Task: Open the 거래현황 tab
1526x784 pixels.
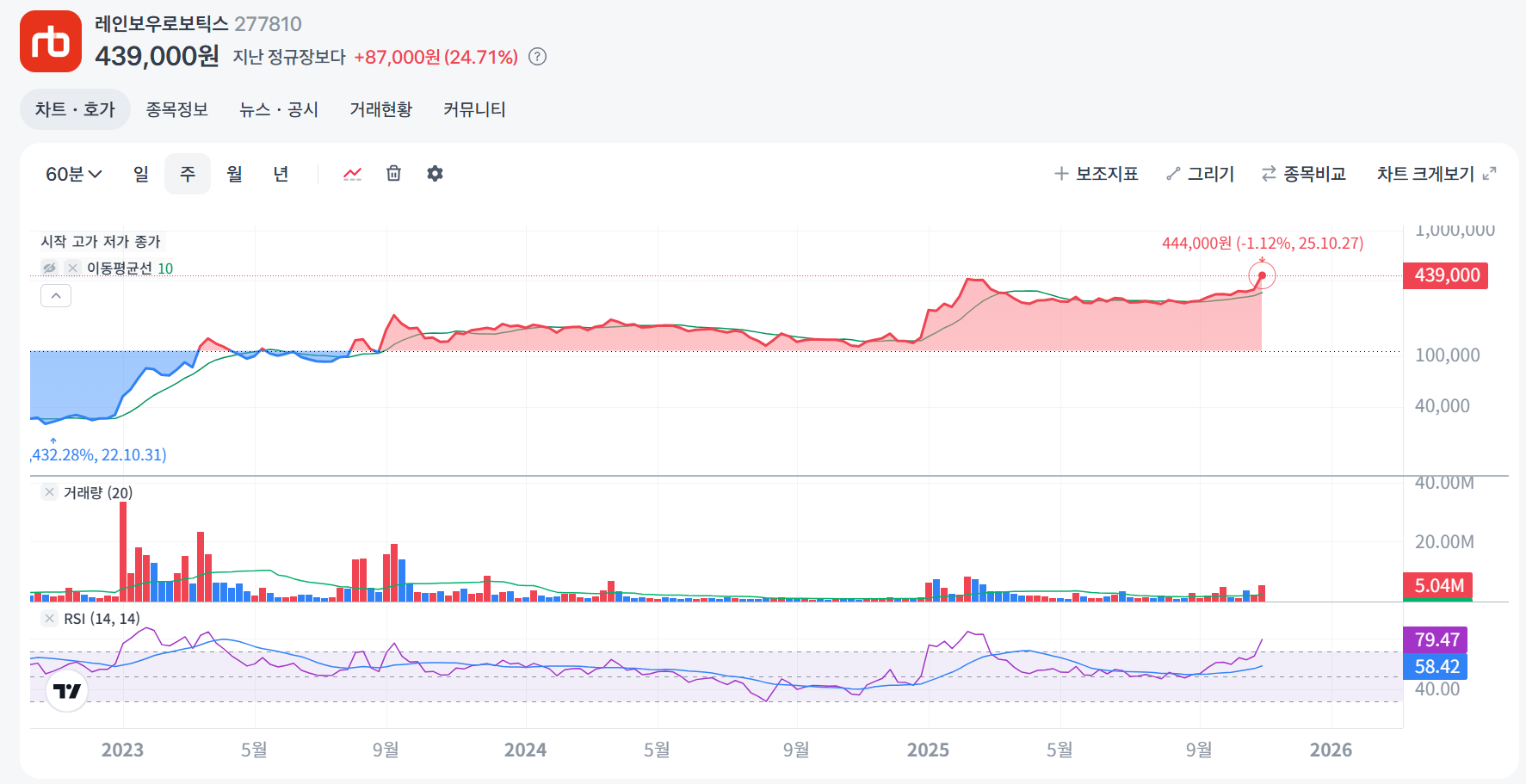Action: pos(381,109)
